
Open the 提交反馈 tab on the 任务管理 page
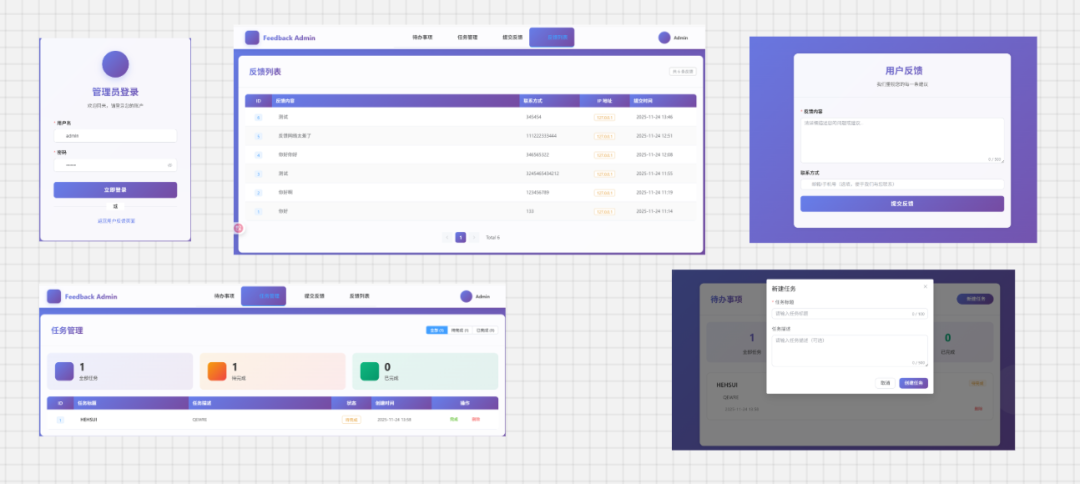coord(314,296)
